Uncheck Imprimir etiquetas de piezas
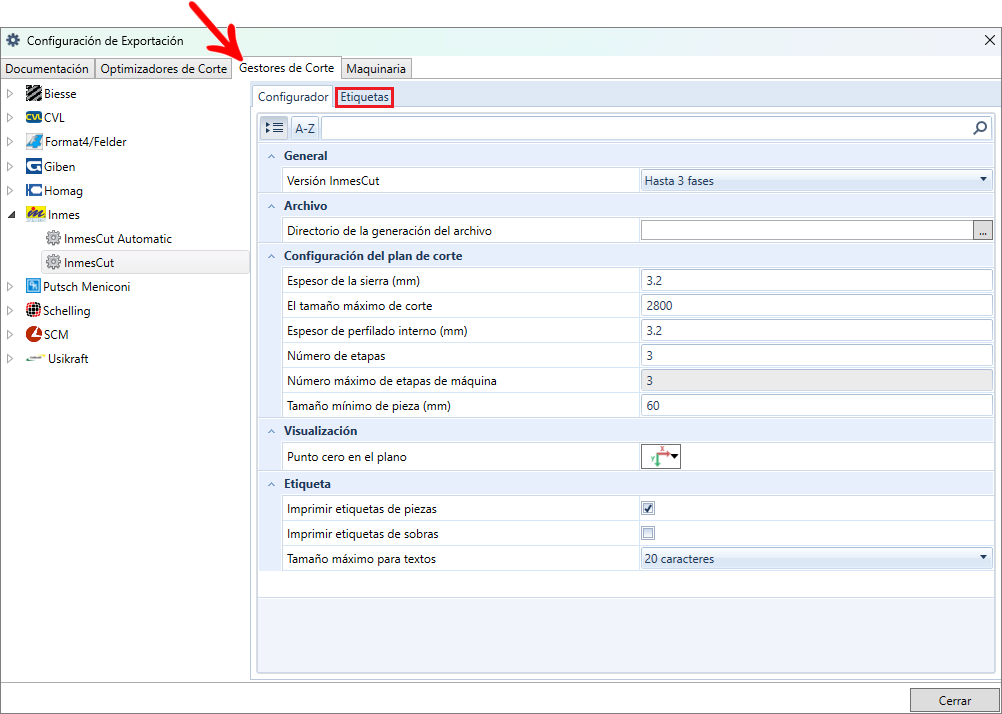This screenshot has height=714, width=1002. click(648, 509)
